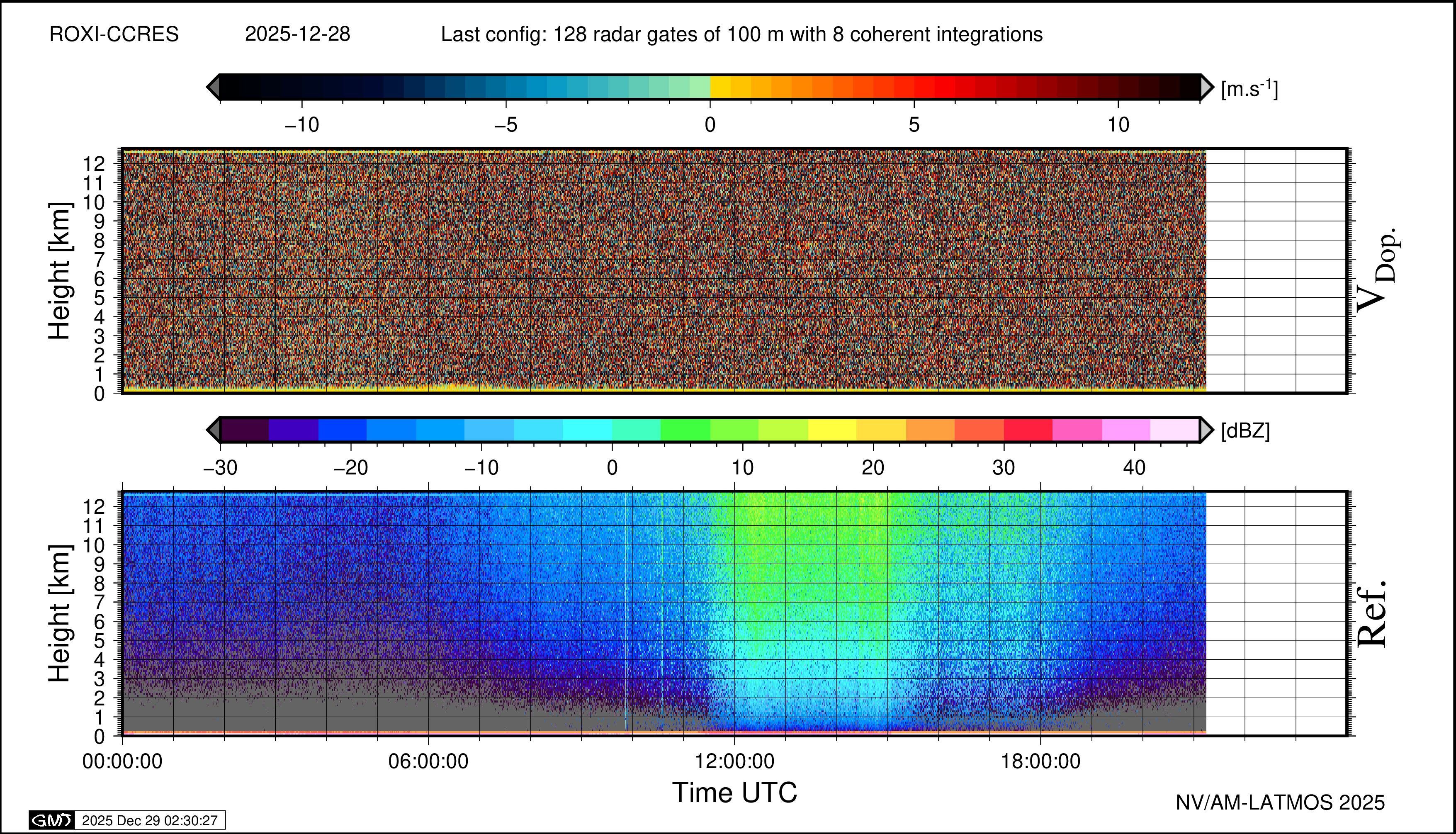Viewport: 1456px width, 834px height.
Task: Click the NV/AM-LATMOS 2025 credit text
Action: pos(1280,802)
